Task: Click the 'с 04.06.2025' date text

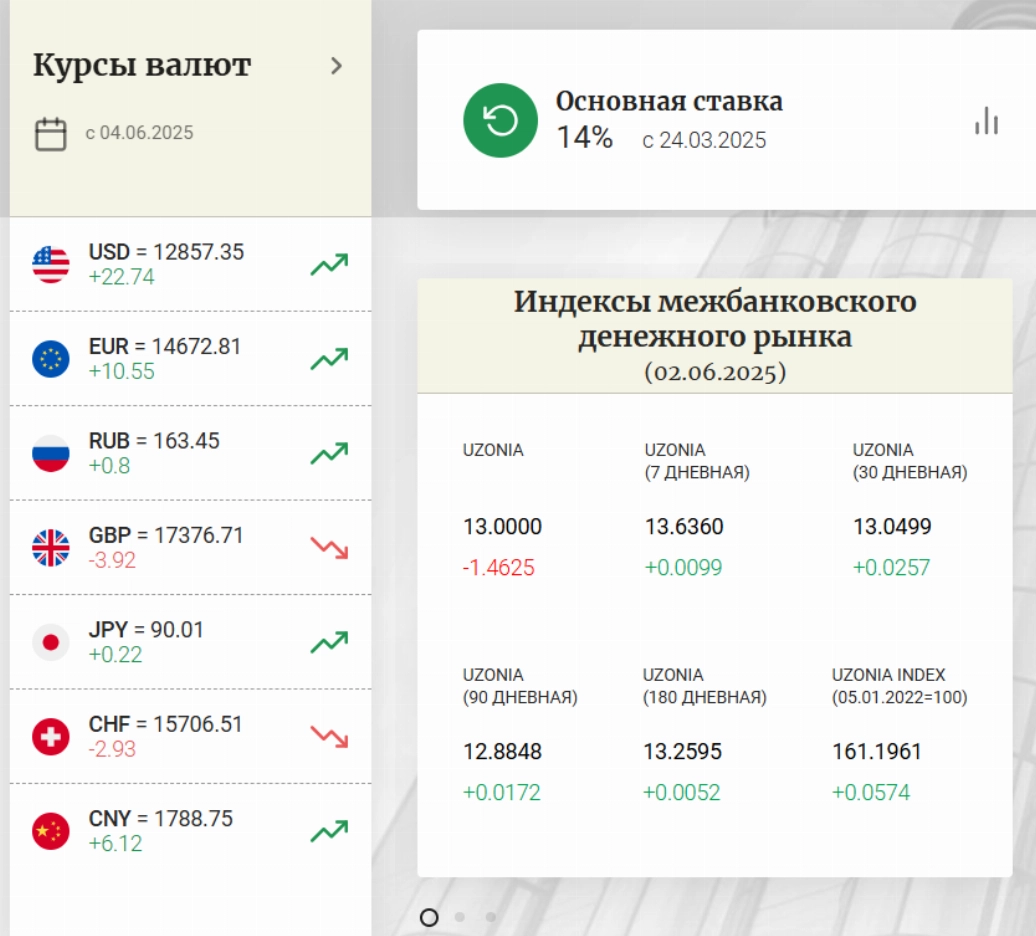Action: point(139,133)
